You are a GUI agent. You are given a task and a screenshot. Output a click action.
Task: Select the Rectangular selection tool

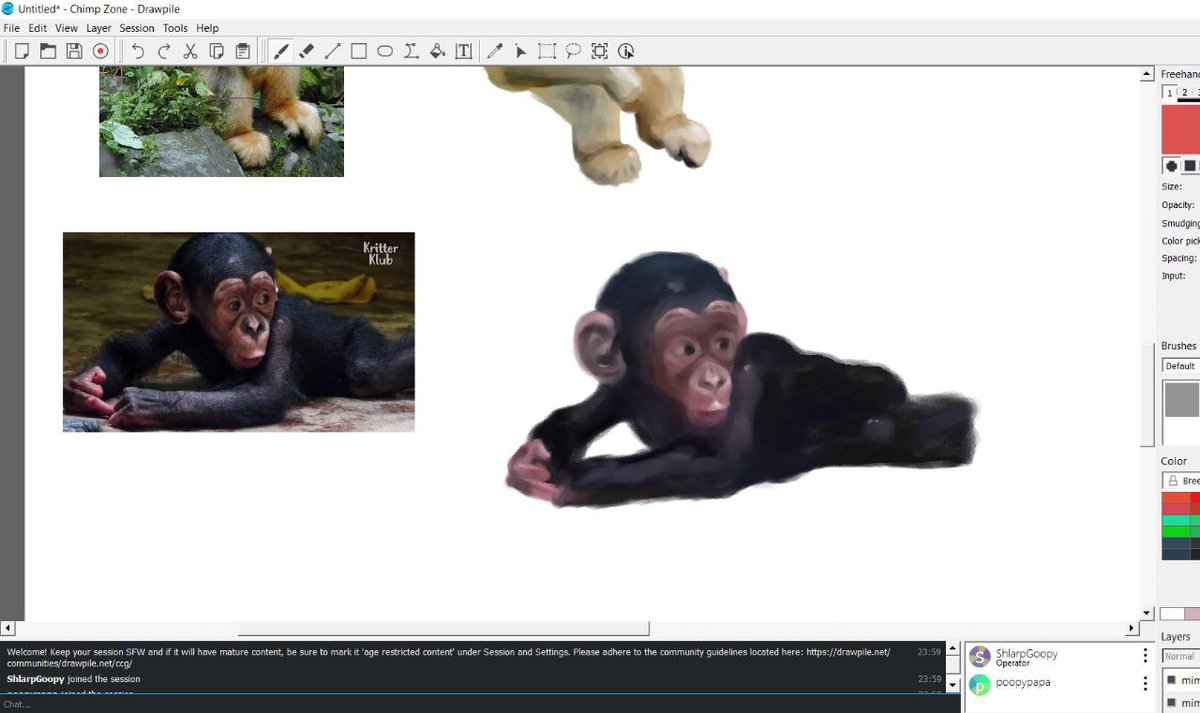click(547, 51)
